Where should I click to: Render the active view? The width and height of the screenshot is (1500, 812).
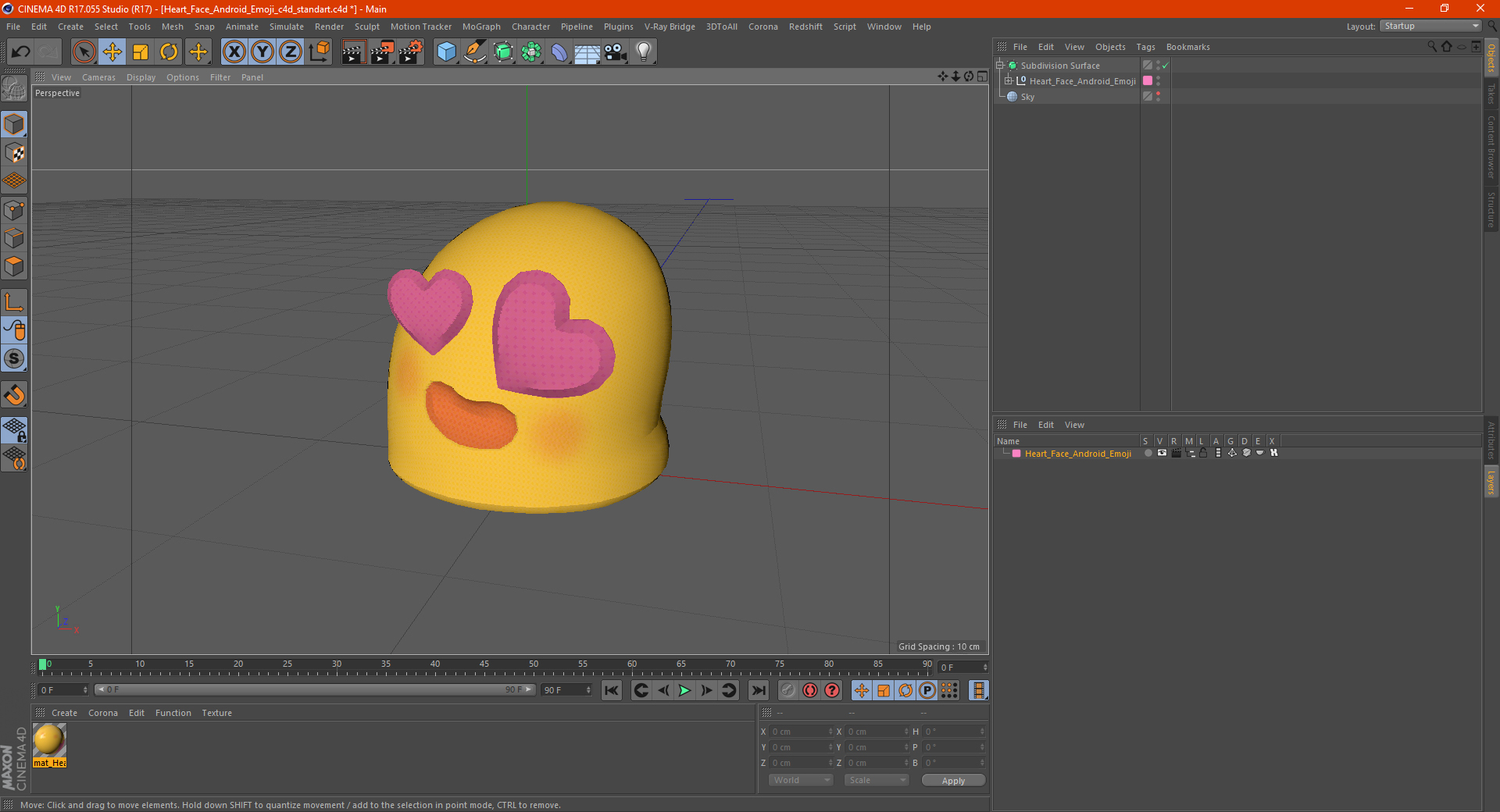point(353,52)
